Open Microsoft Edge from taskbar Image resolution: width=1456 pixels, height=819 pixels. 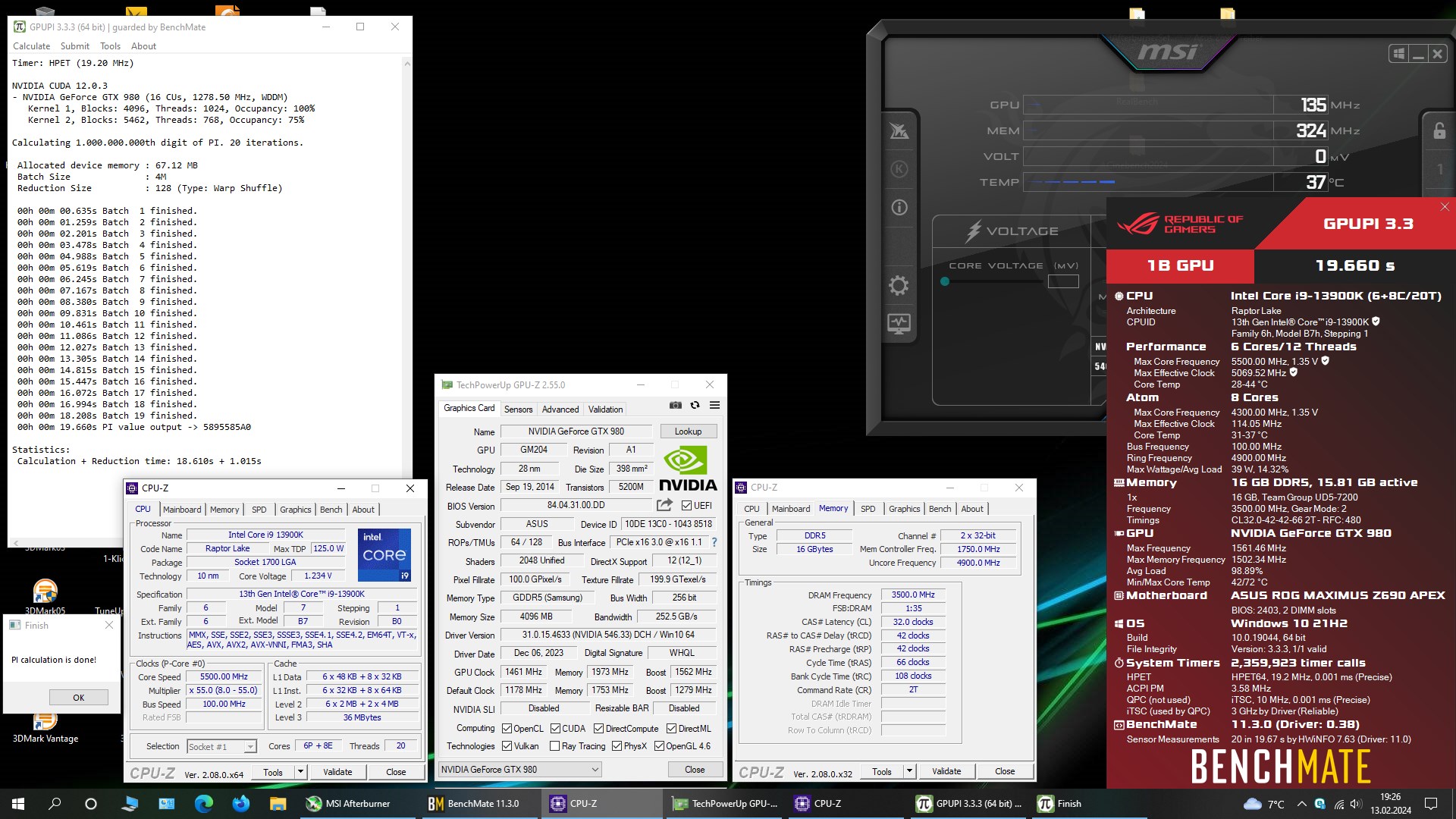coord(204,804)
